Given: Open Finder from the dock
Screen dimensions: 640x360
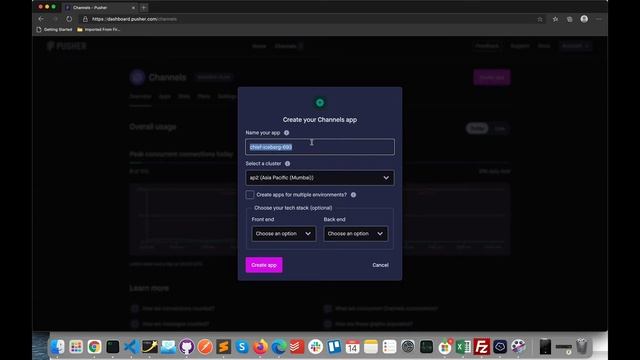Looking at the screenshot, I should click(x=58, y=347).
